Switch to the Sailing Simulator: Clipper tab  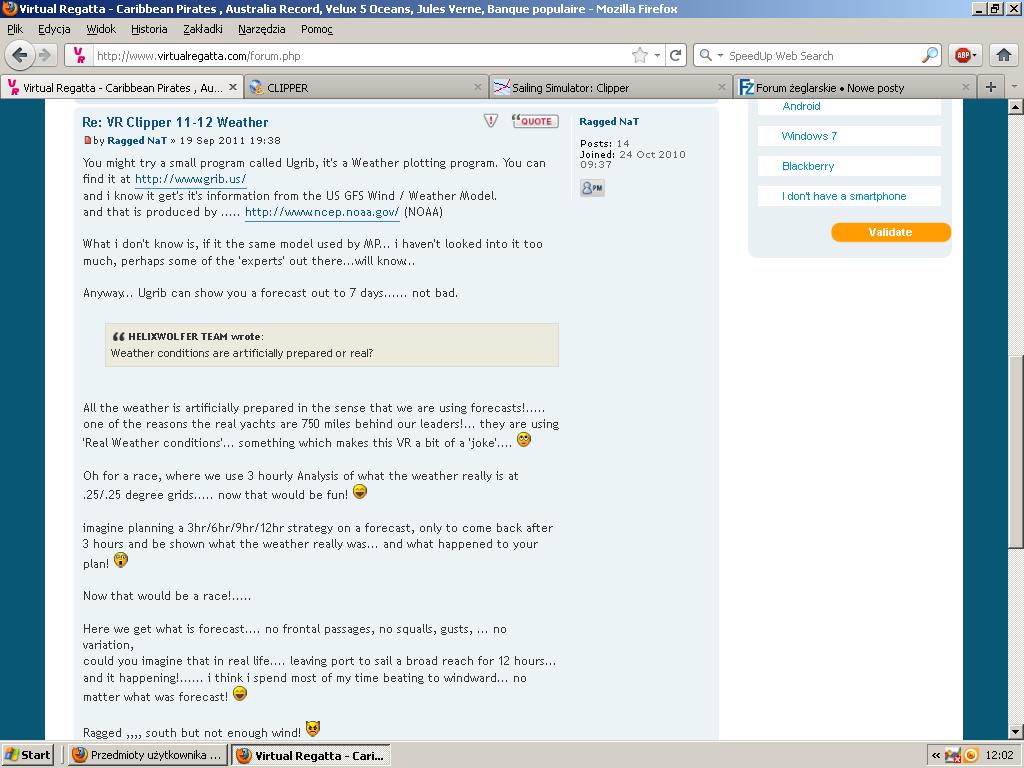610,88
